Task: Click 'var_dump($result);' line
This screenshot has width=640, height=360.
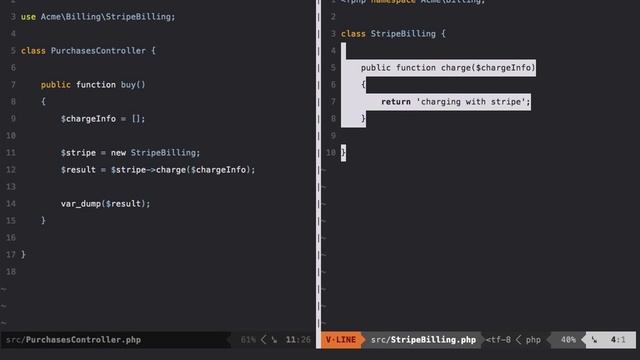Action: click(105, 204)
